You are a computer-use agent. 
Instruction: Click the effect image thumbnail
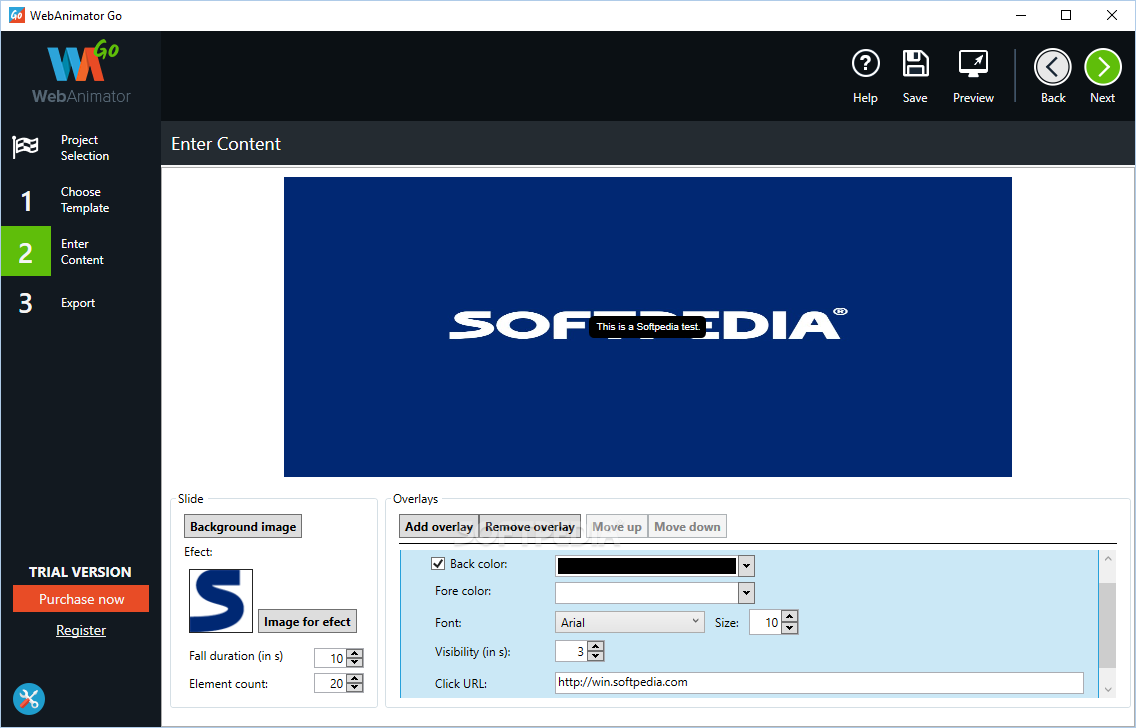pyautogui.click(x=221, y=601)
